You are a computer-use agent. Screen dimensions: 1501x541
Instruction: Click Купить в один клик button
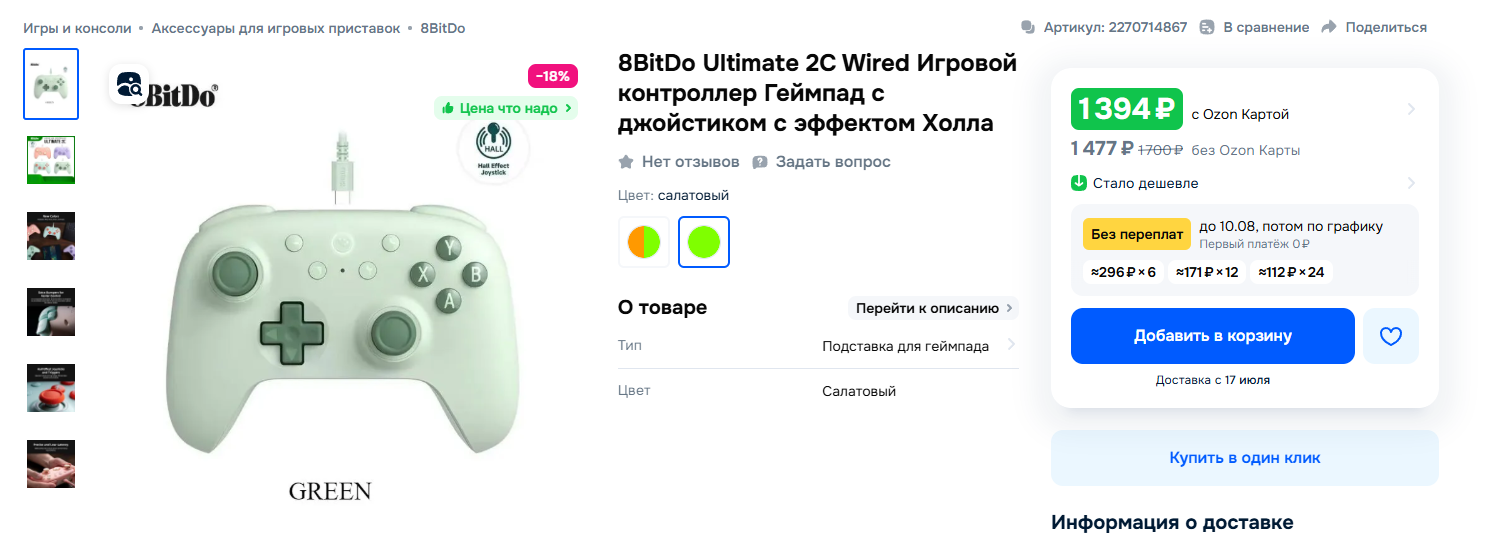[x=1245, y=458]
